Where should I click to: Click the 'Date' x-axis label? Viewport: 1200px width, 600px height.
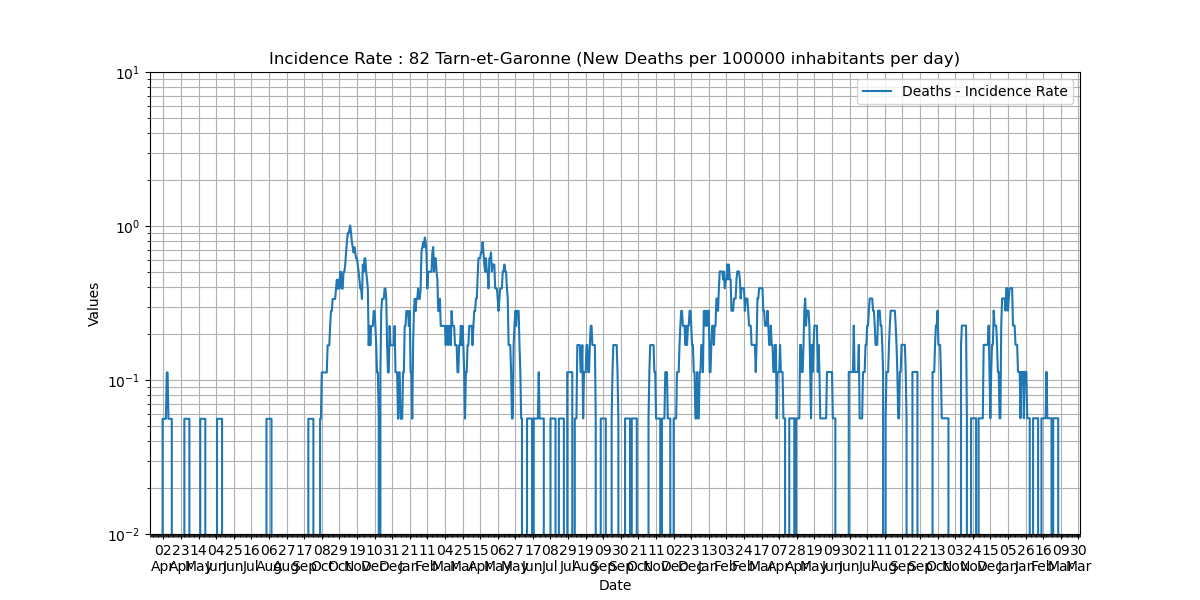[615, 586]
